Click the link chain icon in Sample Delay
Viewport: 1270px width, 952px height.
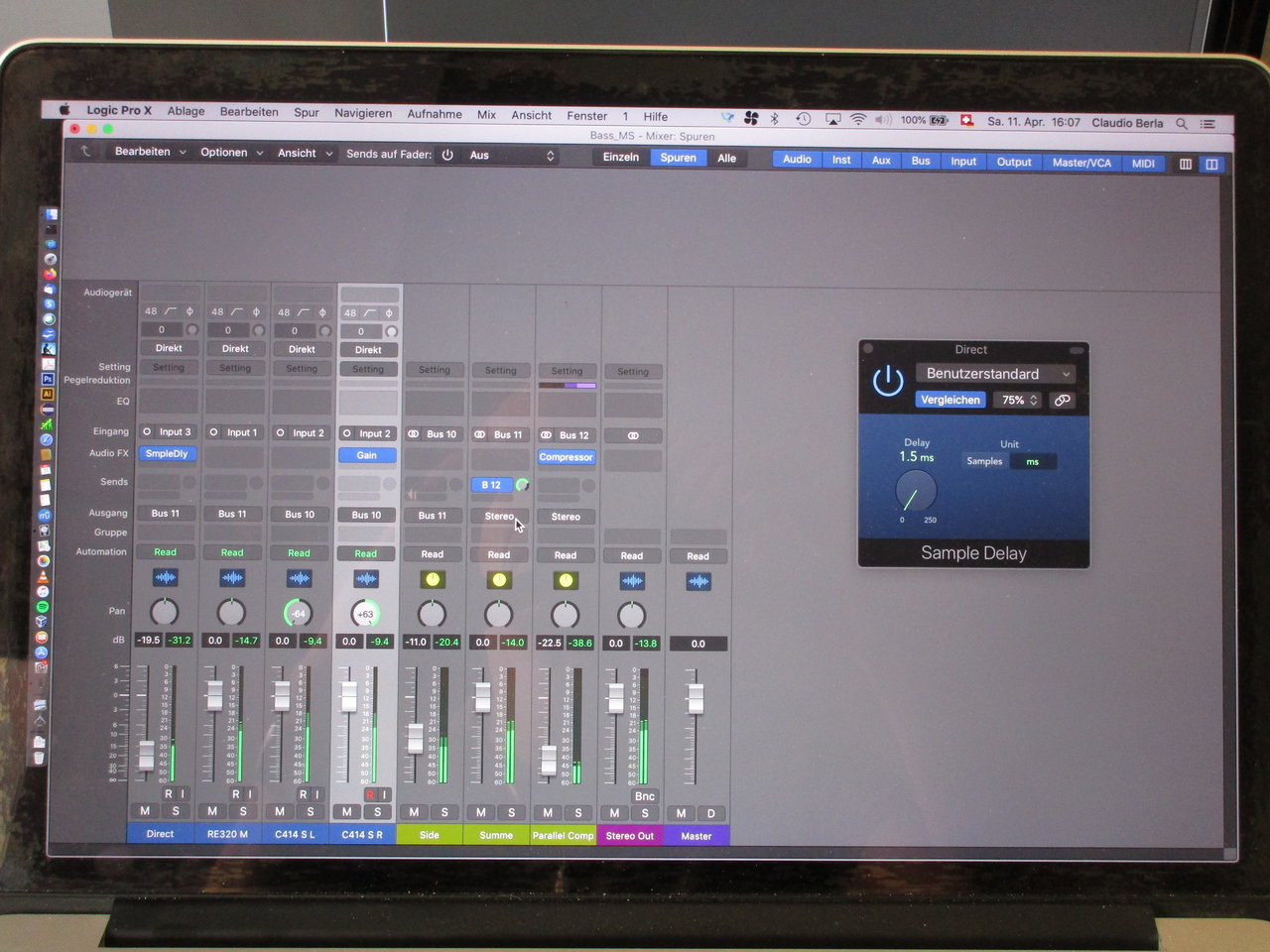(1062, 401)
